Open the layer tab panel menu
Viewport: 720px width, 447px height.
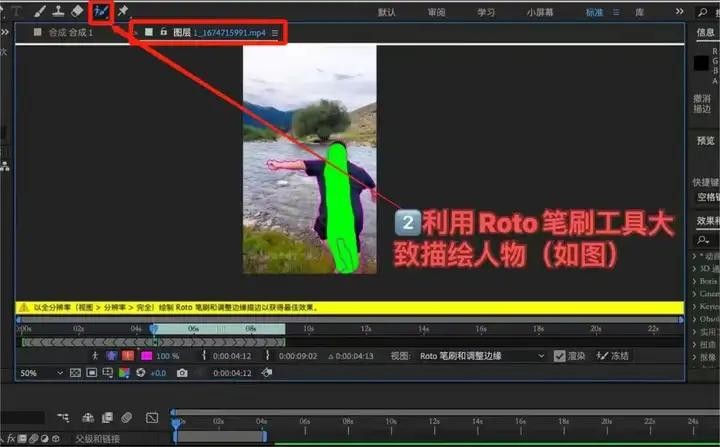click(x=275, y=33)
